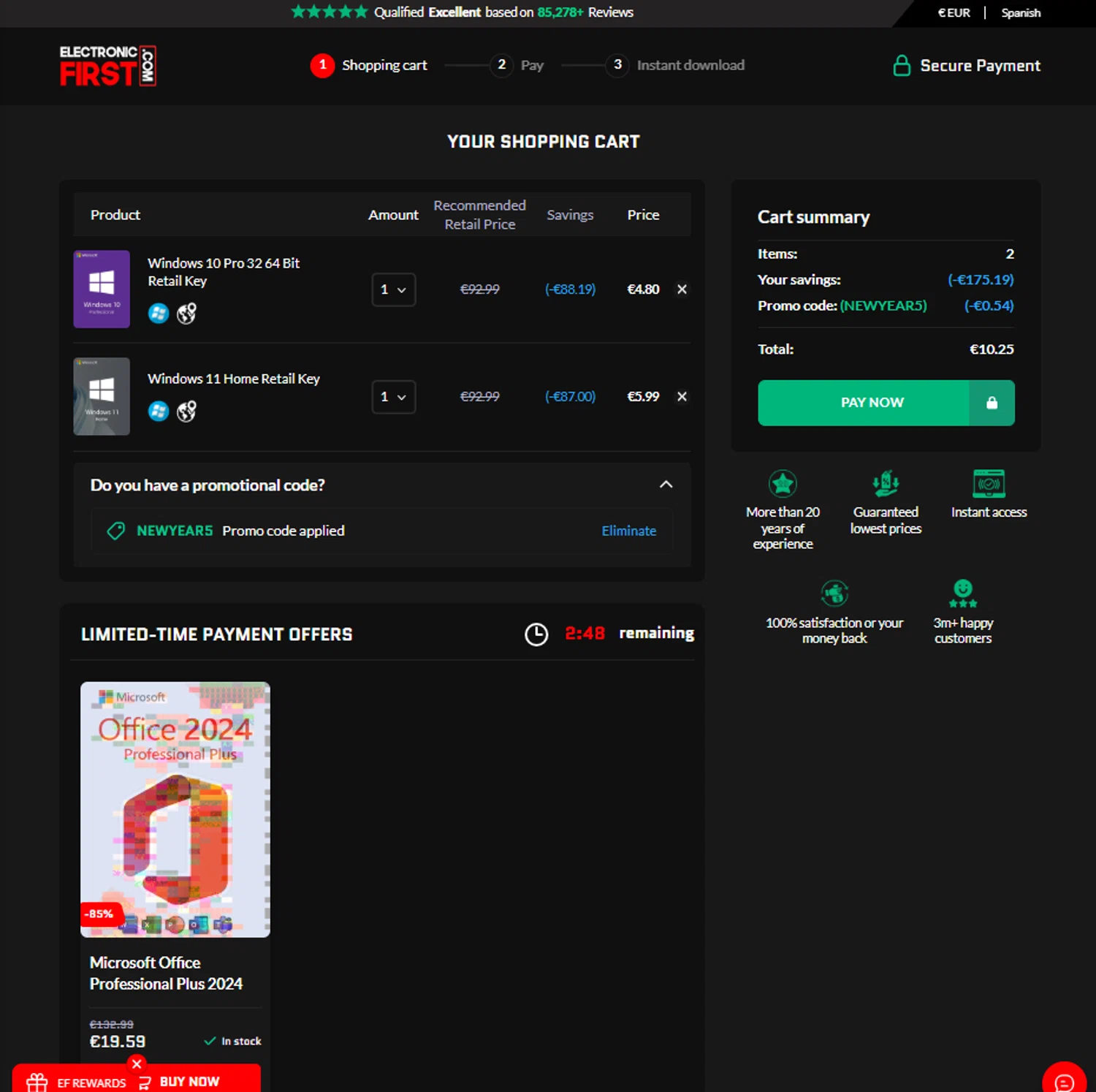Image resolution: width=1096 pixels, height=1092 pixels.
Task: Click Windows 11 Home product thumbnail
Action: point(102,396)
